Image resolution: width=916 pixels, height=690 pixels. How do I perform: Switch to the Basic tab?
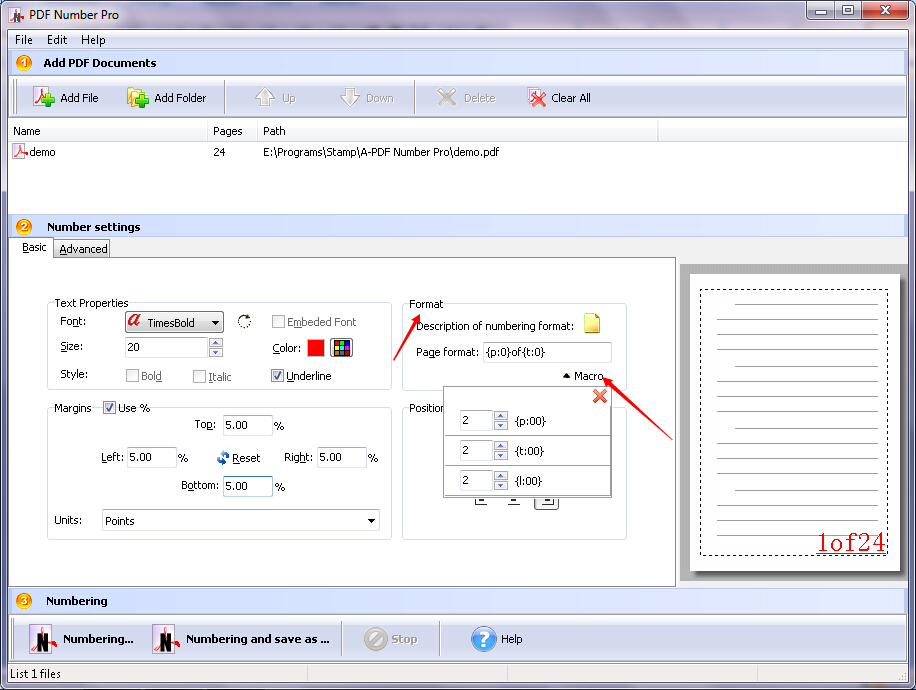[34, 247]
